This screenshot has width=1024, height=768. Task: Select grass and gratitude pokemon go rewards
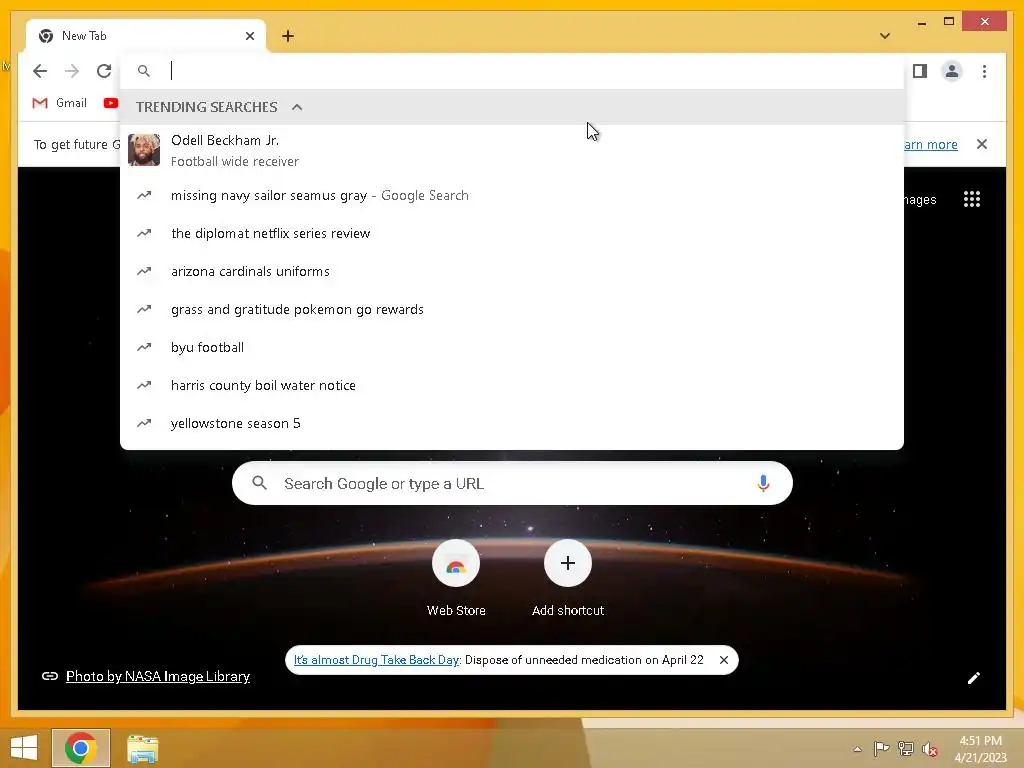coord(512,309)
